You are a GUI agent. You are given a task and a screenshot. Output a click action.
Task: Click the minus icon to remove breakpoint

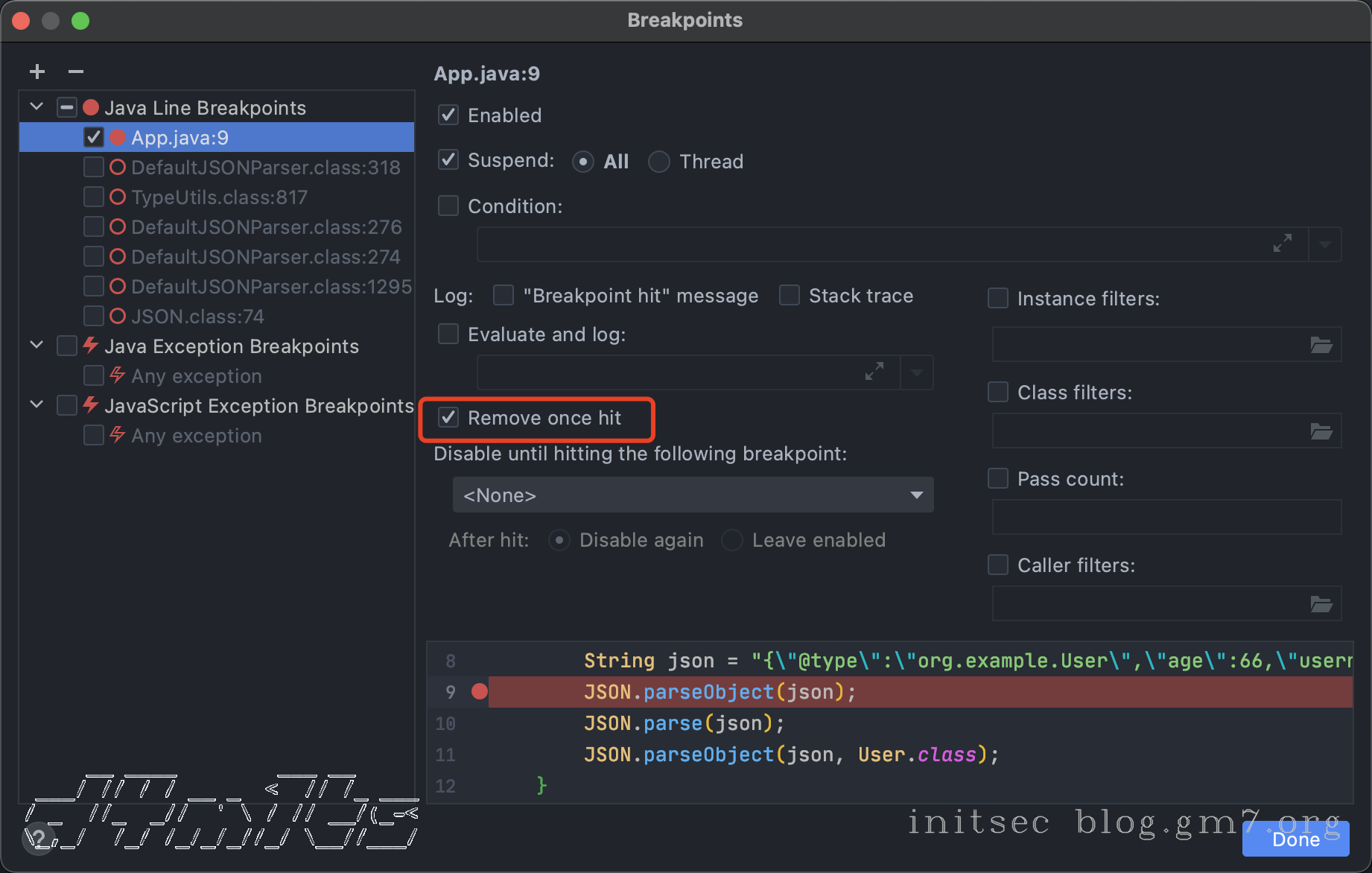(75, 72)
